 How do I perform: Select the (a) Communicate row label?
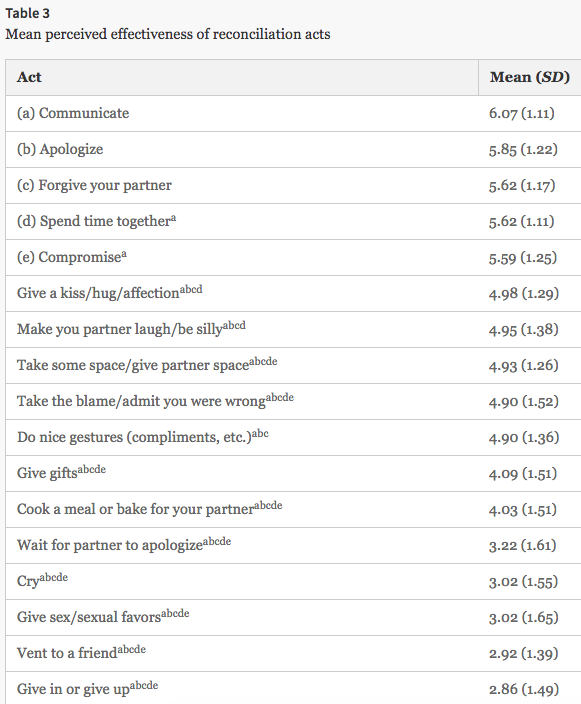tap(73, 113)
